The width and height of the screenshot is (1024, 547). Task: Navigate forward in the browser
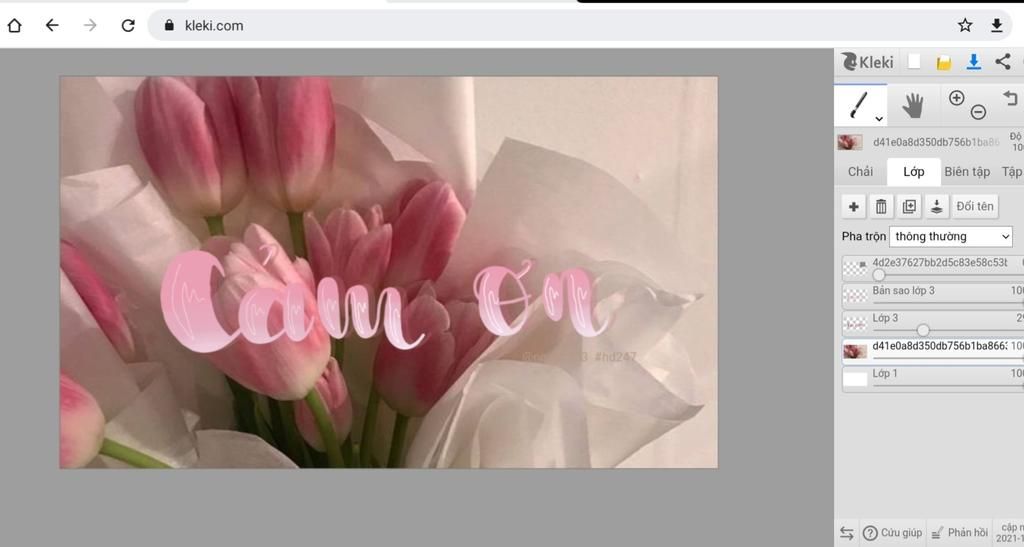coord(90,25)
